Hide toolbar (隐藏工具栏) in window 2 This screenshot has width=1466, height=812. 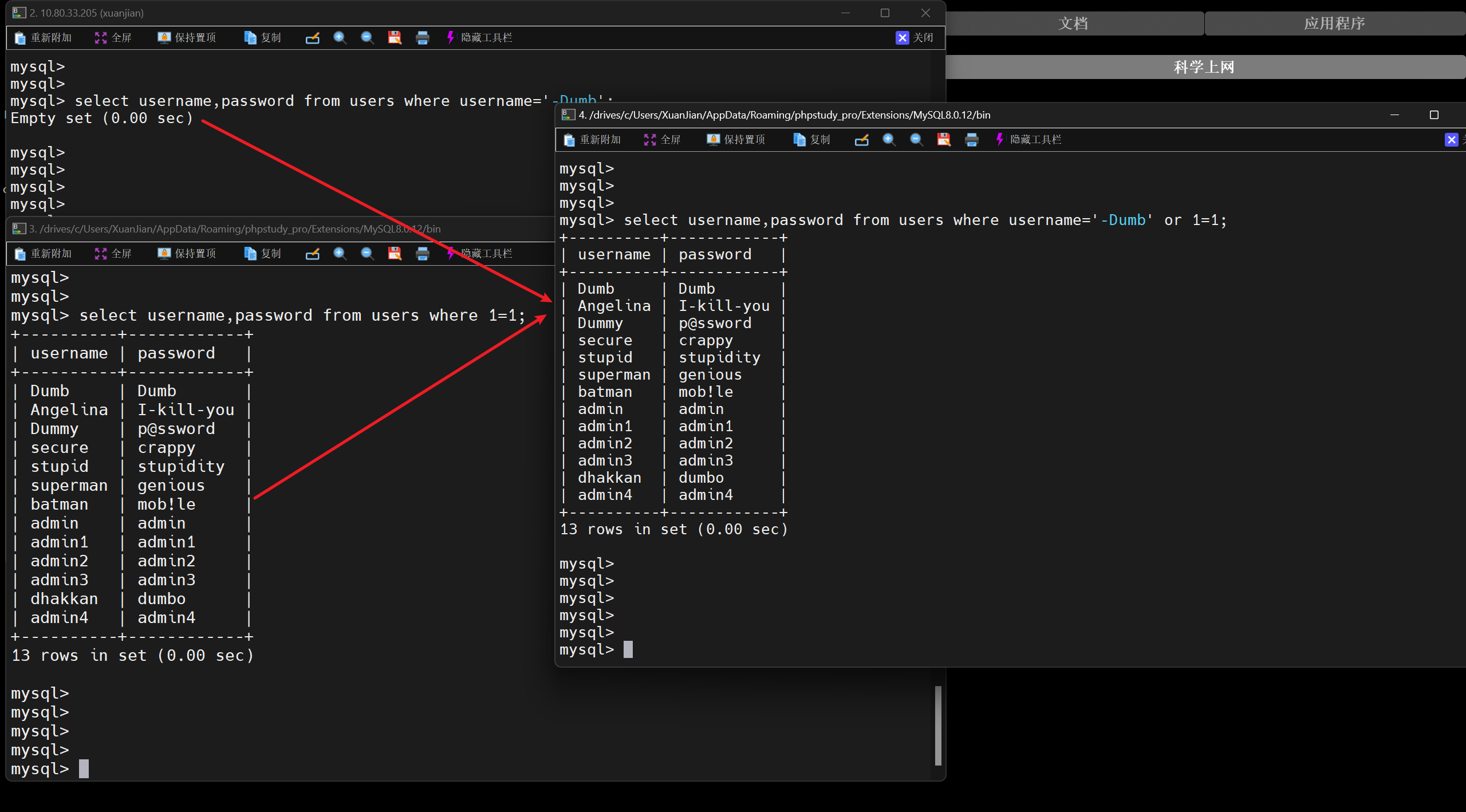pos(479,38)
